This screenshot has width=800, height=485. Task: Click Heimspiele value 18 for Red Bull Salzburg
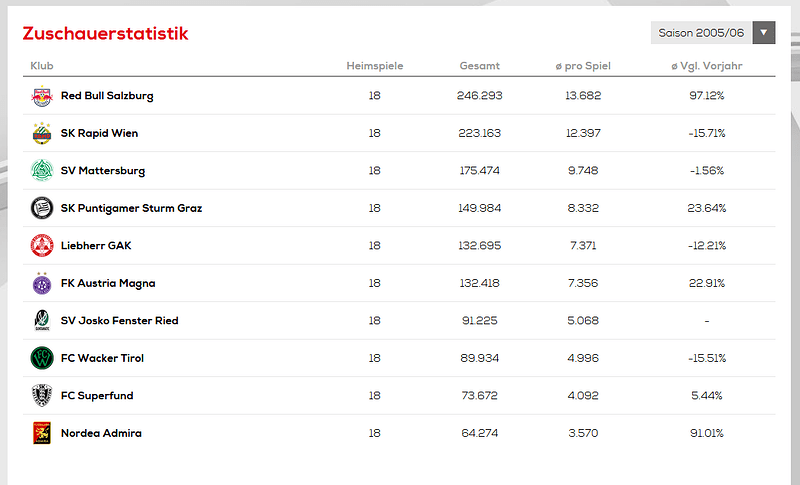click(374, 96)
